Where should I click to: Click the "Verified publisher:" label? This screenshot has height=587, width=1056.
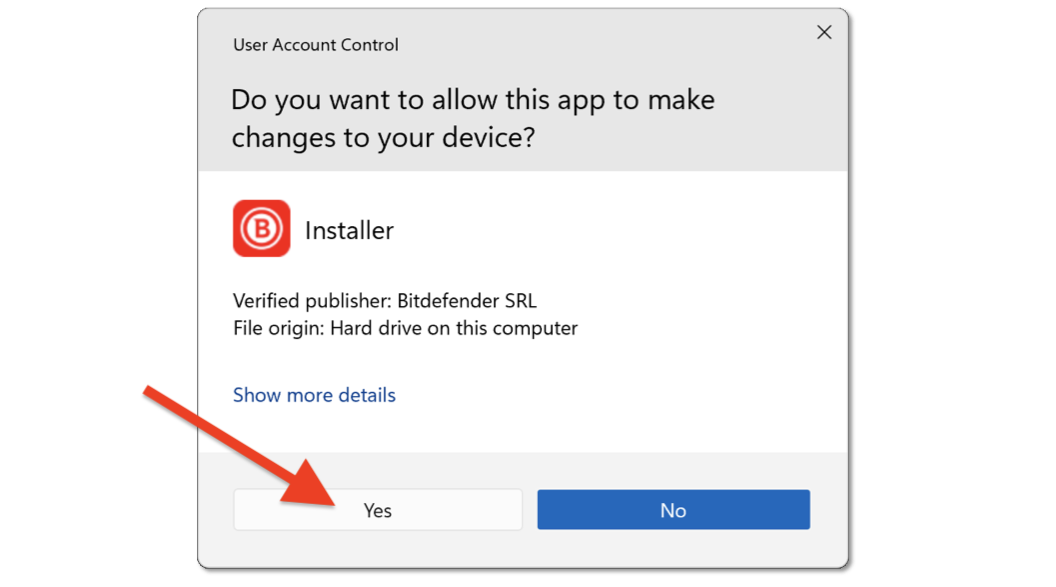point(312,300)
